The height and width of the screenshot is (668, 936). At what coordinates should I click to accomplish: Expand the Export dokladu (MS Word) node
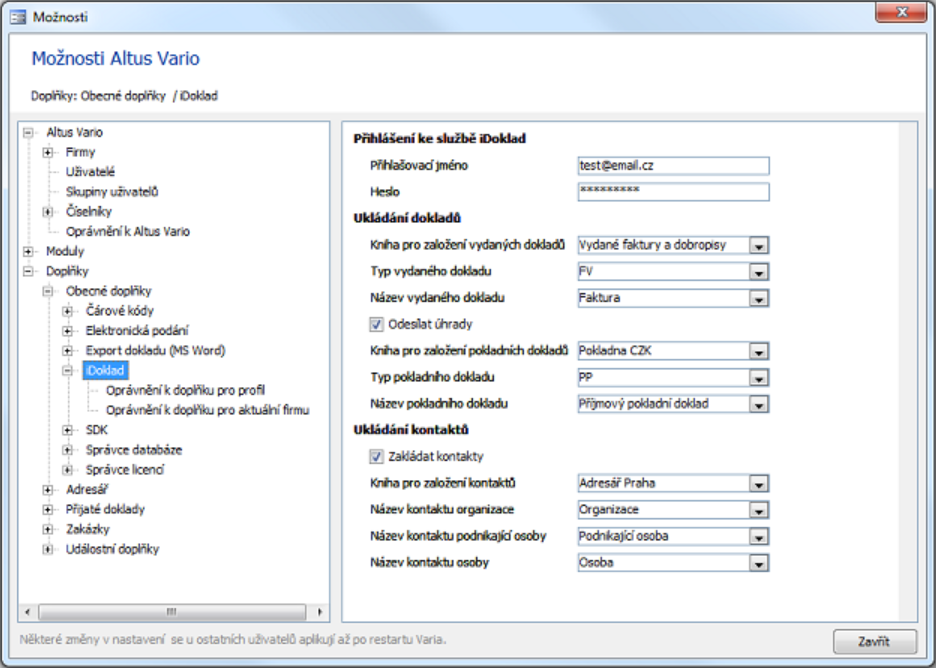(67, 350)
